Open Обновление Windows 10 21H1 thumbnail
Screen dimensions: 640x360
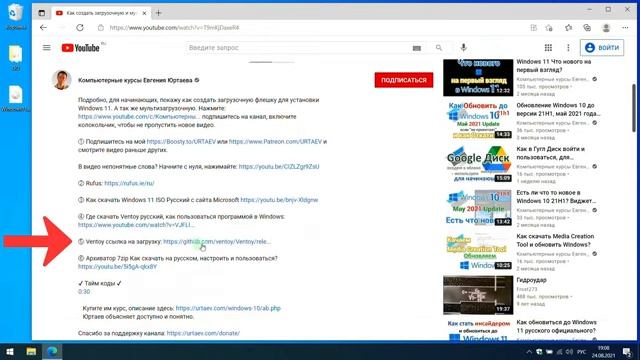coord(478,121)
